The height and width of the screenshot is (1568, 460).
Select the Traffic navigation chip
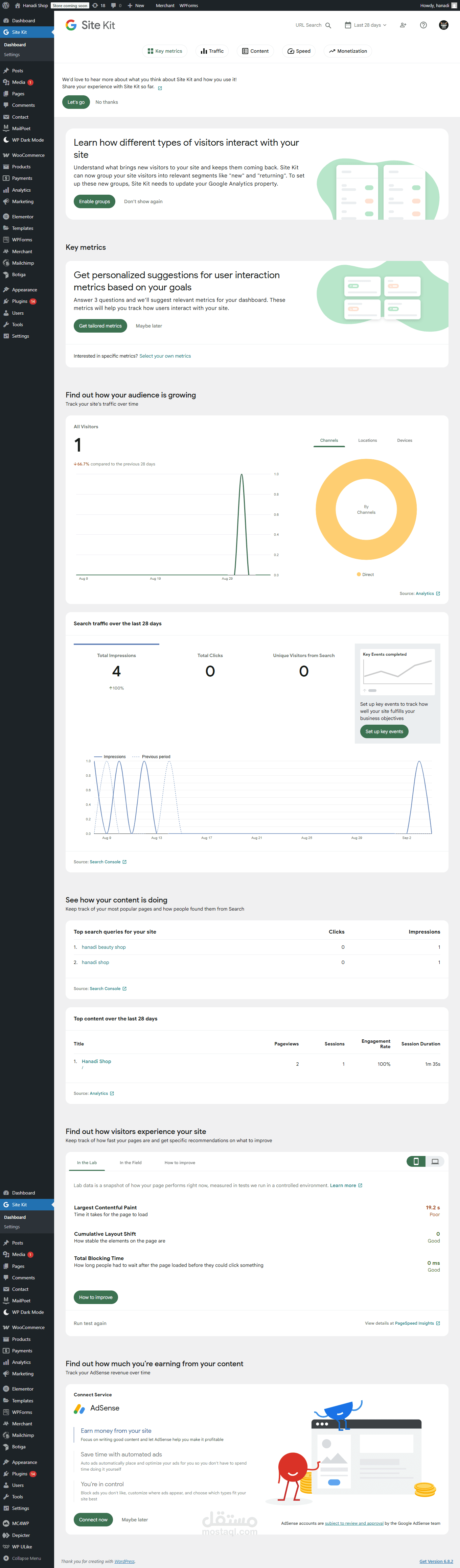click(x=212, y=51)
